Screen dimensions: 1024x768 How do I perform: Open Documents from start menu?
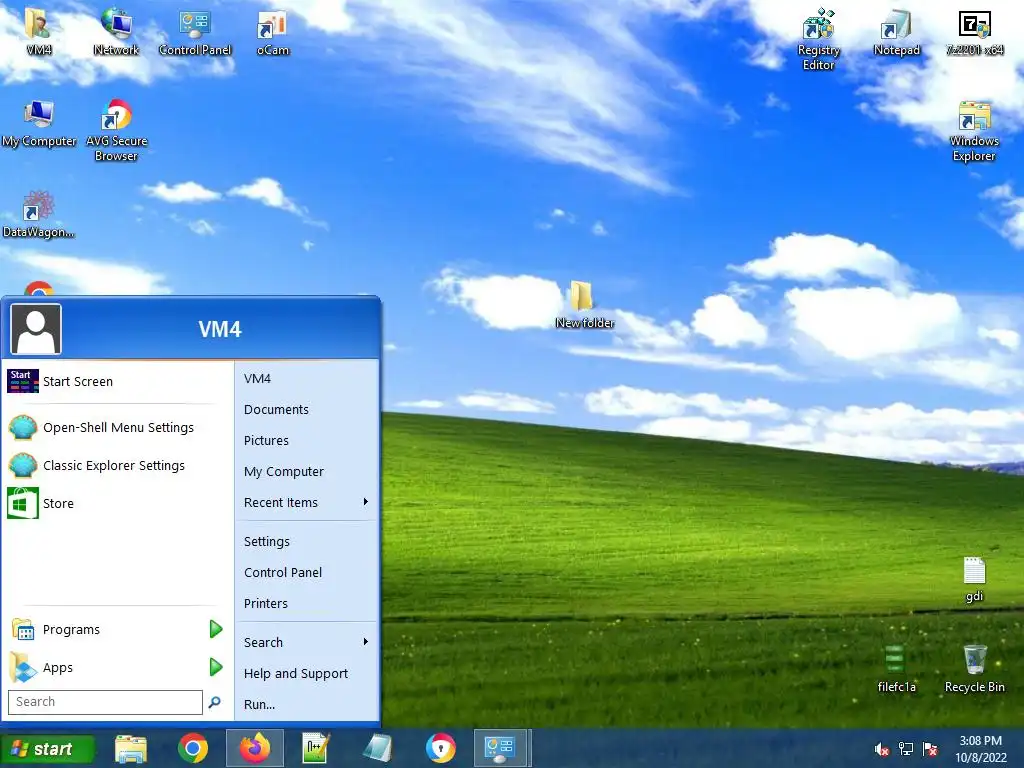(x=306, y=409)
